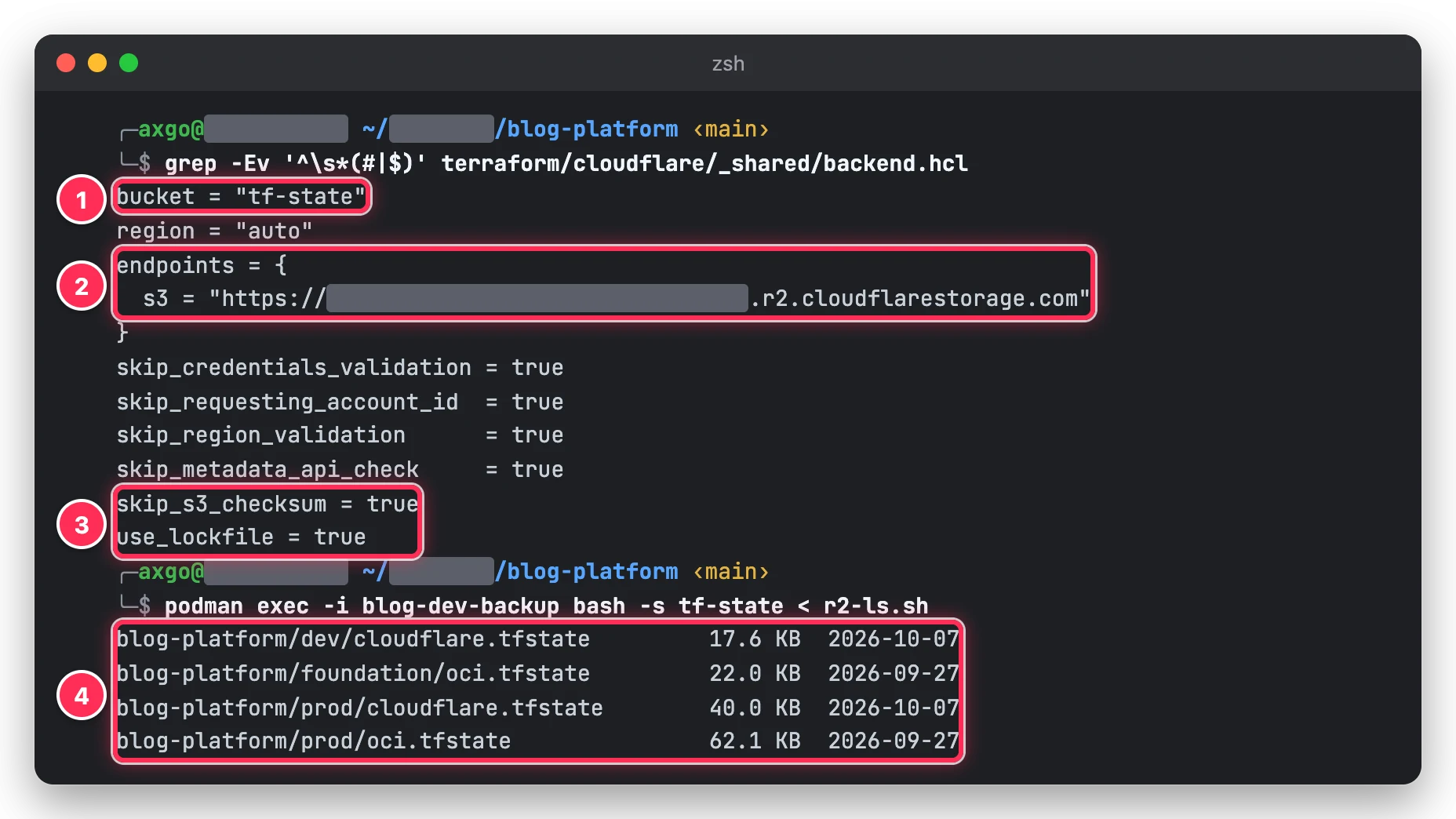1456x819 pixels.
Task: Click skip_credentials_validation = true line
Action: [340, 367]
